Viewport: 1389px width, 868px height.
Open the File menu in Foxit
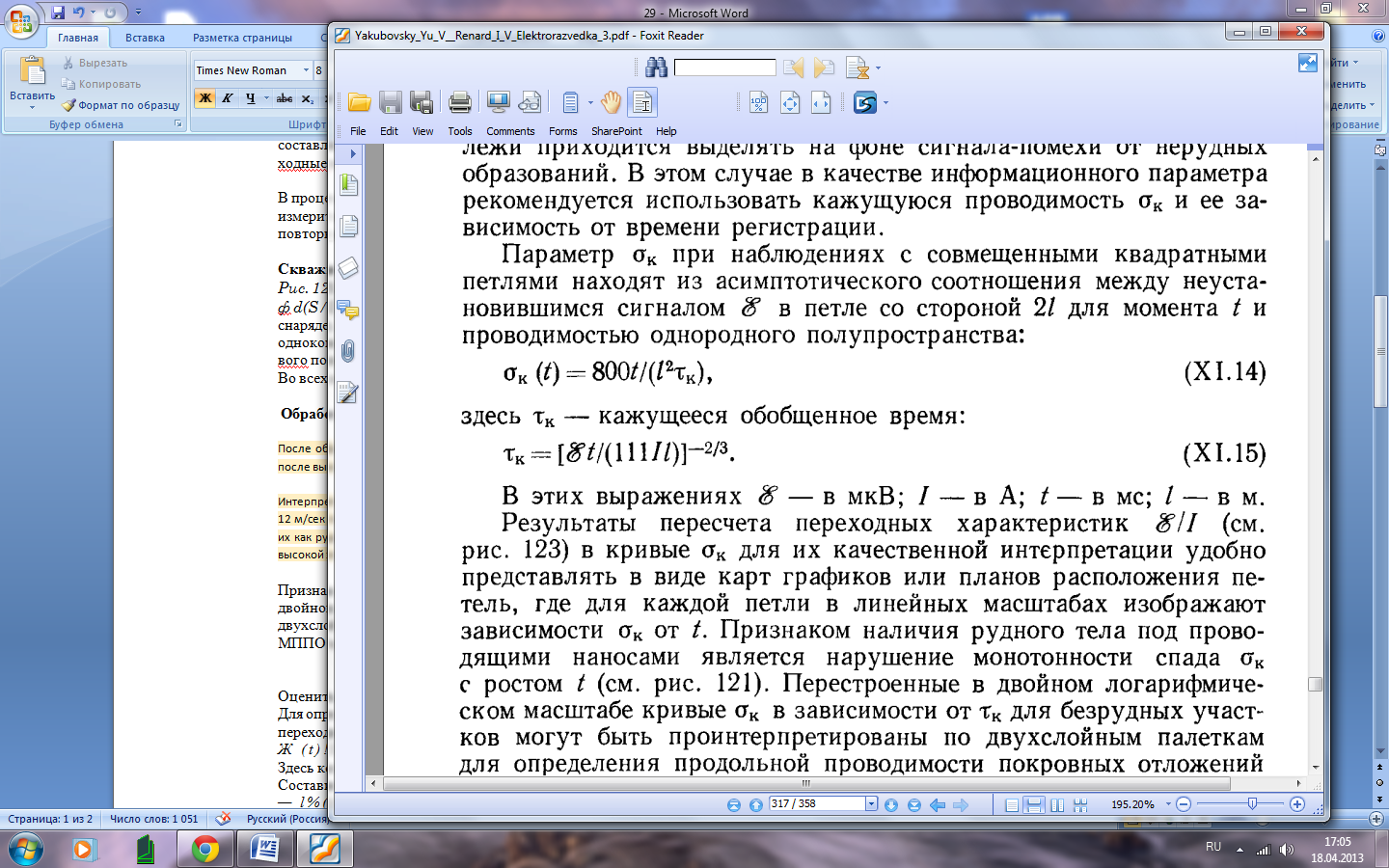(x=358, y=131)
